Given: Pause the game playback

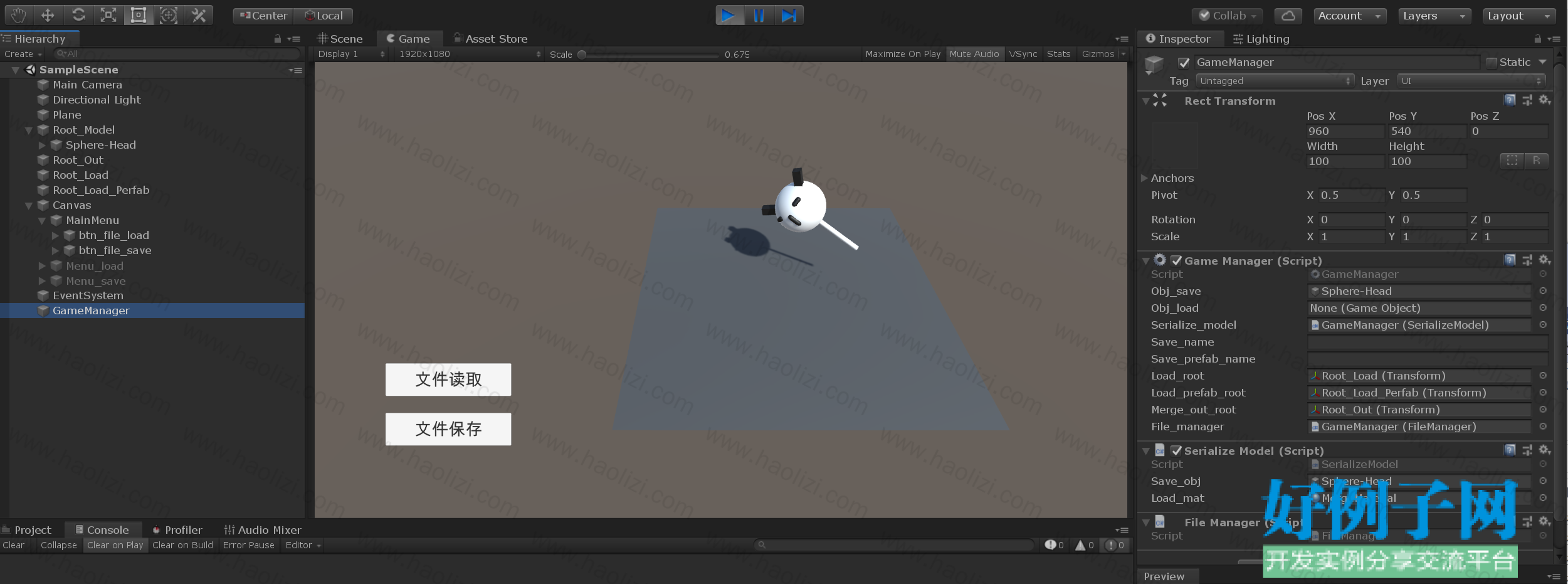Looking at the screenshot, I should tap(759, 15).
